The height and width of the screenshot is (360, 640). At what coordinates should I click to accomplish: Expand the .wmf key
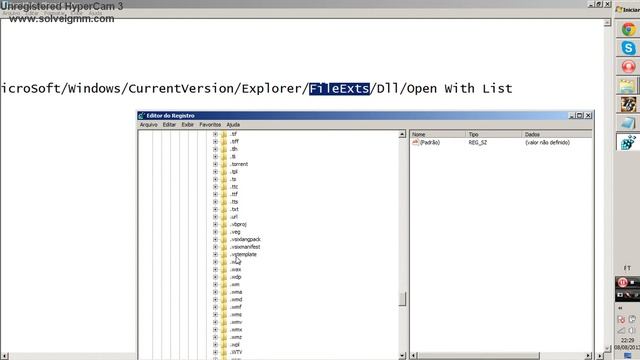(x=215, y=307)
